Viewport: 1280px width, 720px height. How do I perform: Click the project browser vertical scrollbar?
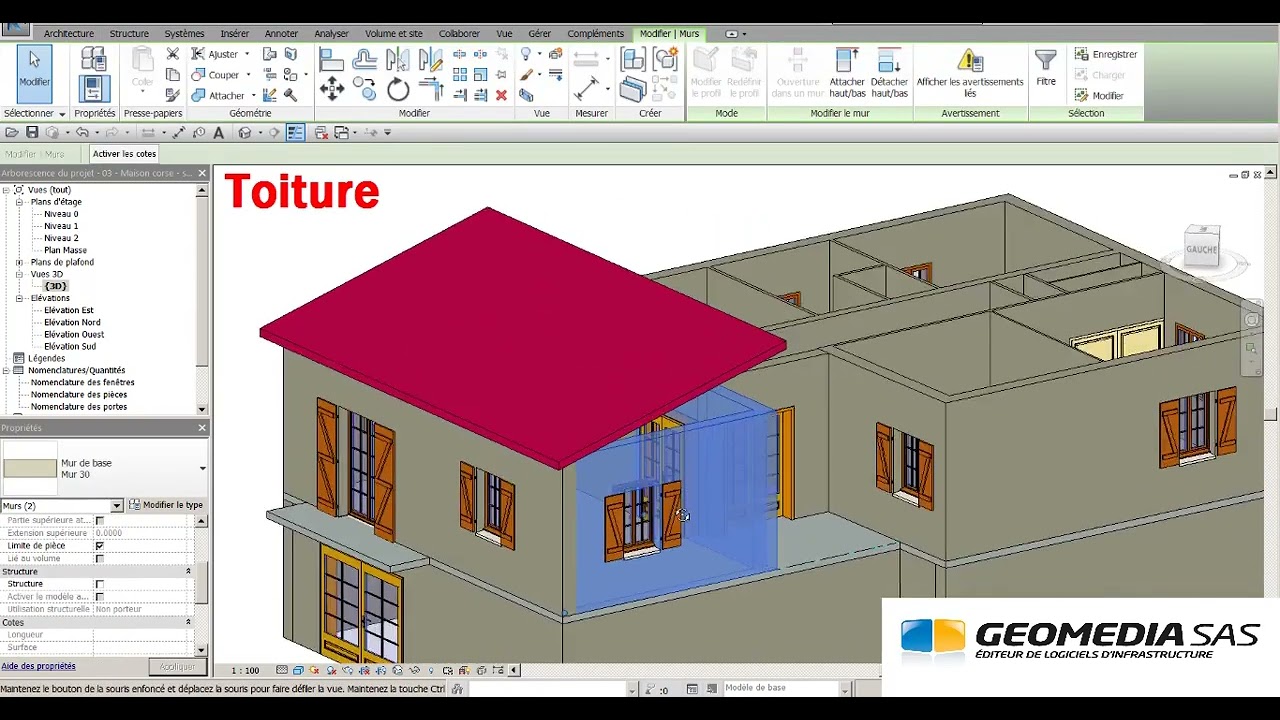202,300
